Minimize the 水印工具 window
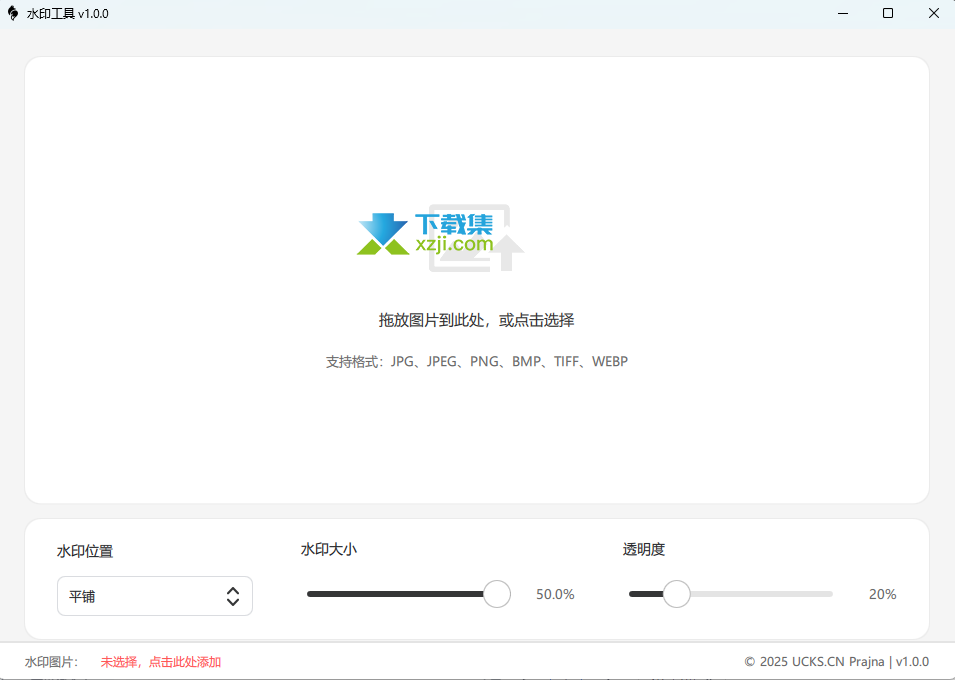This screenshot has width=955, height=680. tap(843, 13)
